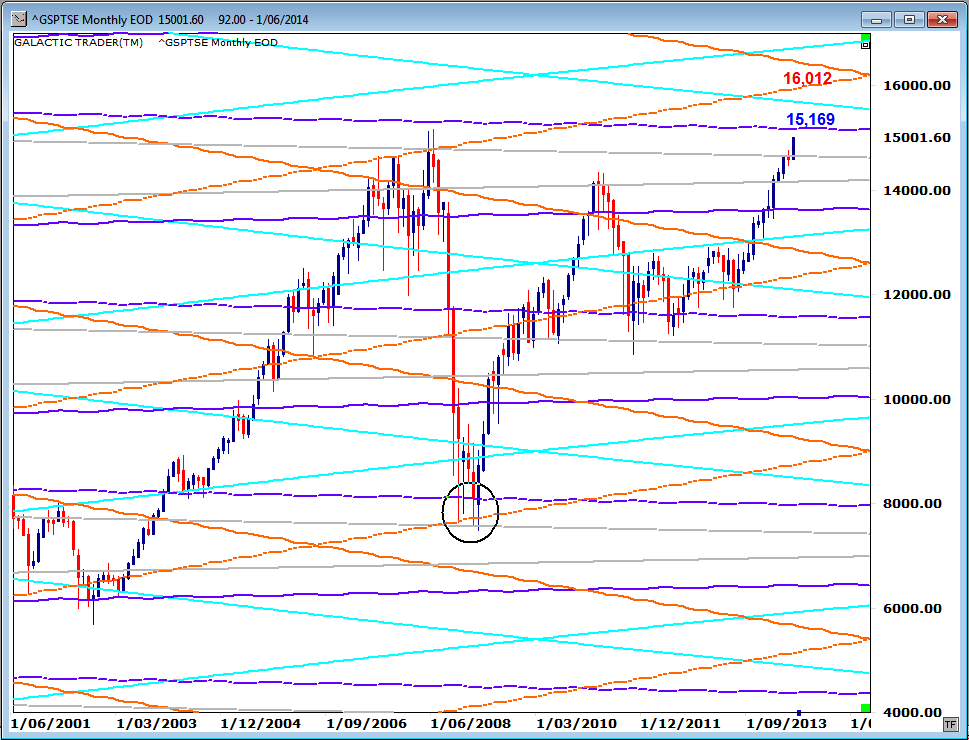Click the chart window icon in title bar
969x740 pixels.
point(19,19)
